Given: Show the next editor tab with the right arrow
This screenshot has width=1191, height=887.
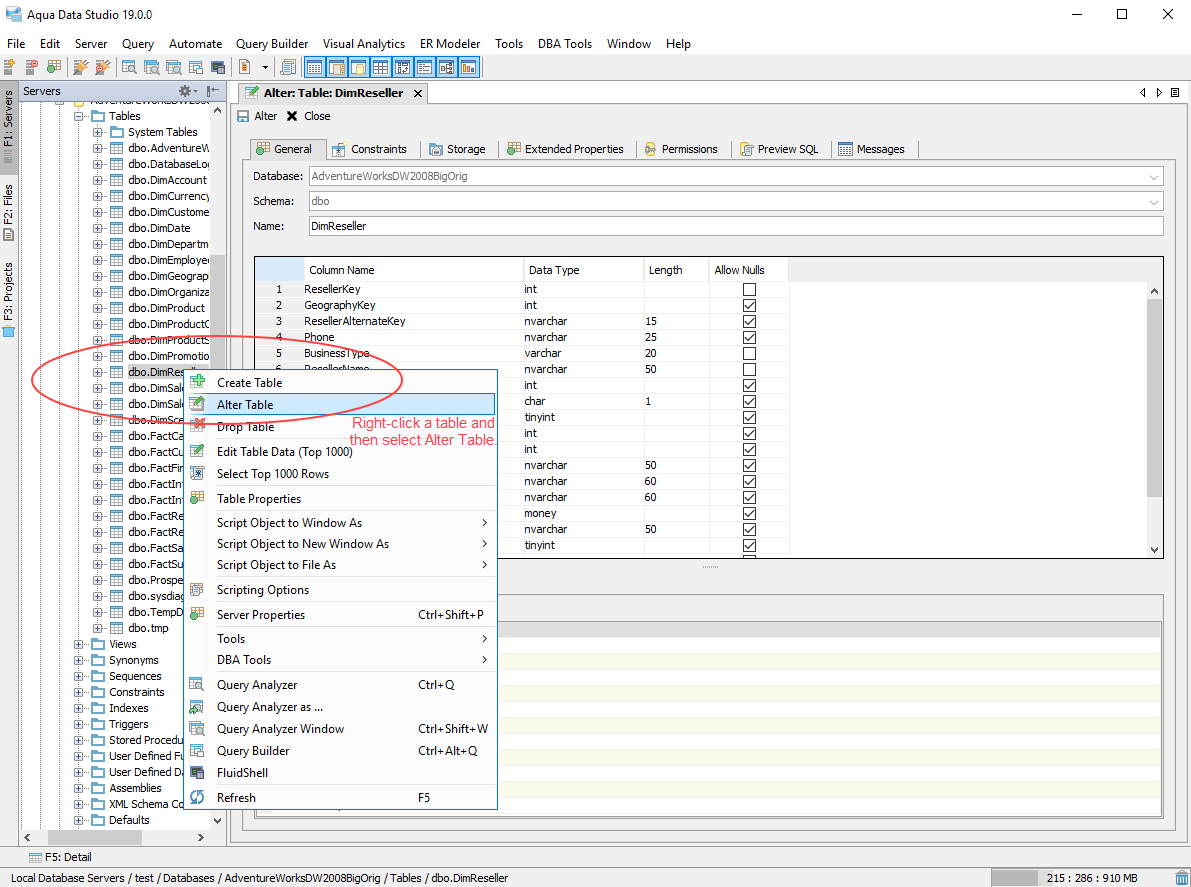Looking at the screenshot, I should [1159, 93].
